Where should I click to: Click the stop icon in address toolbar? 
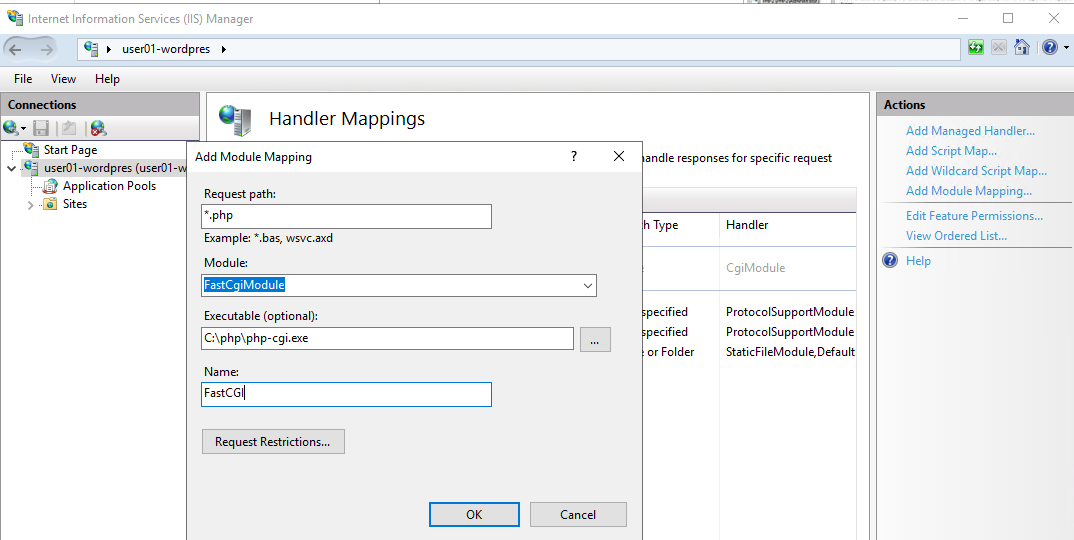pos(999,47)
